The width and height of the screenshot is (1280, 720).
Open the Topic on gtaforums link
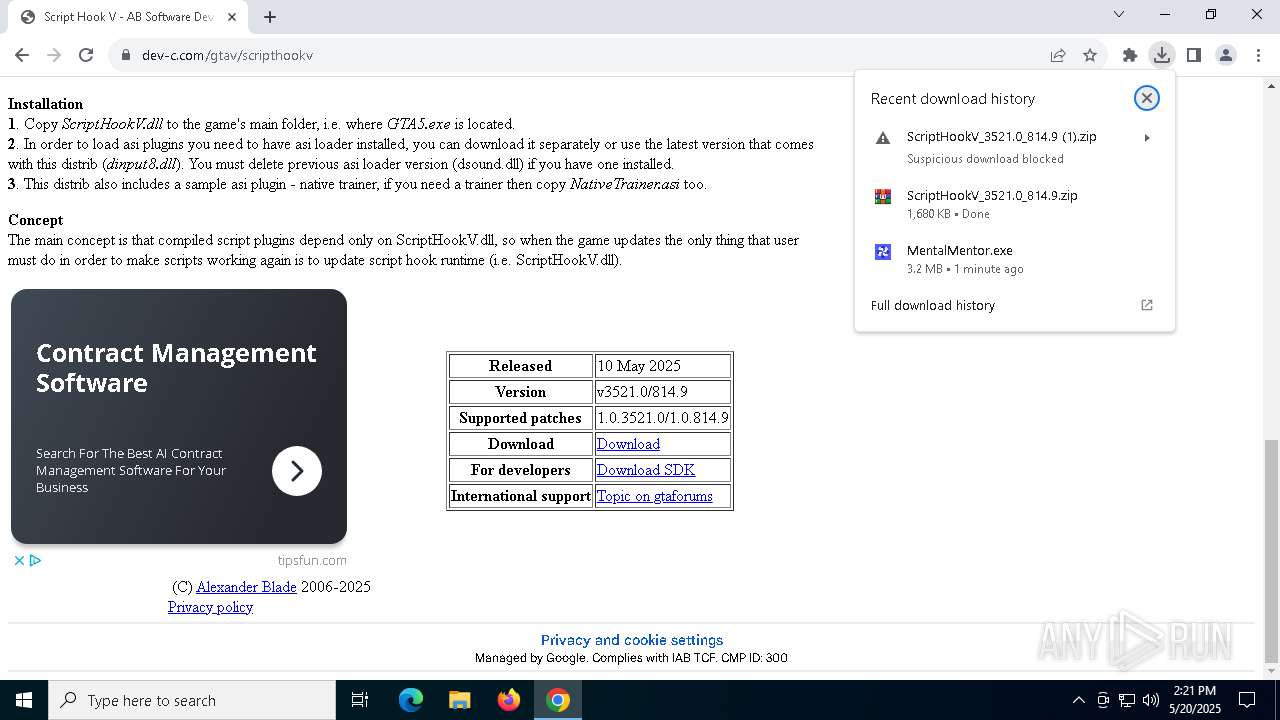pyautogui.click(x=655, y=496)
